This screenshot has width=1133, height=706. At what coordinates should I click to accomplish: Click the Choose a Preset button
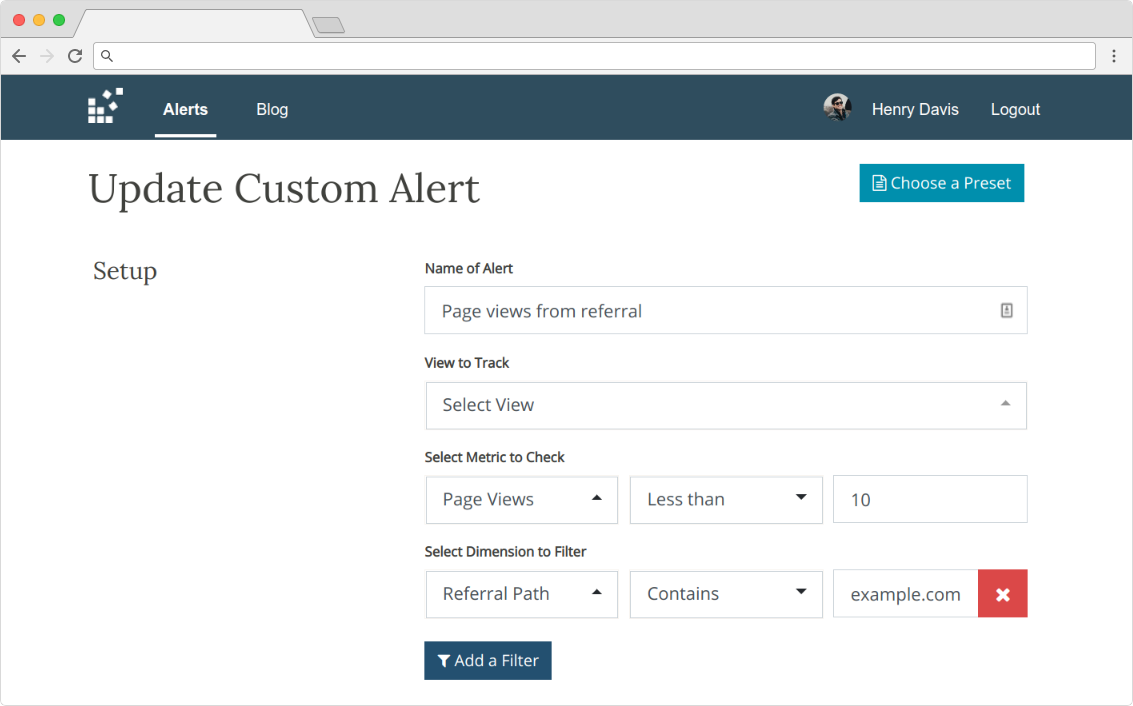[941, 183]
